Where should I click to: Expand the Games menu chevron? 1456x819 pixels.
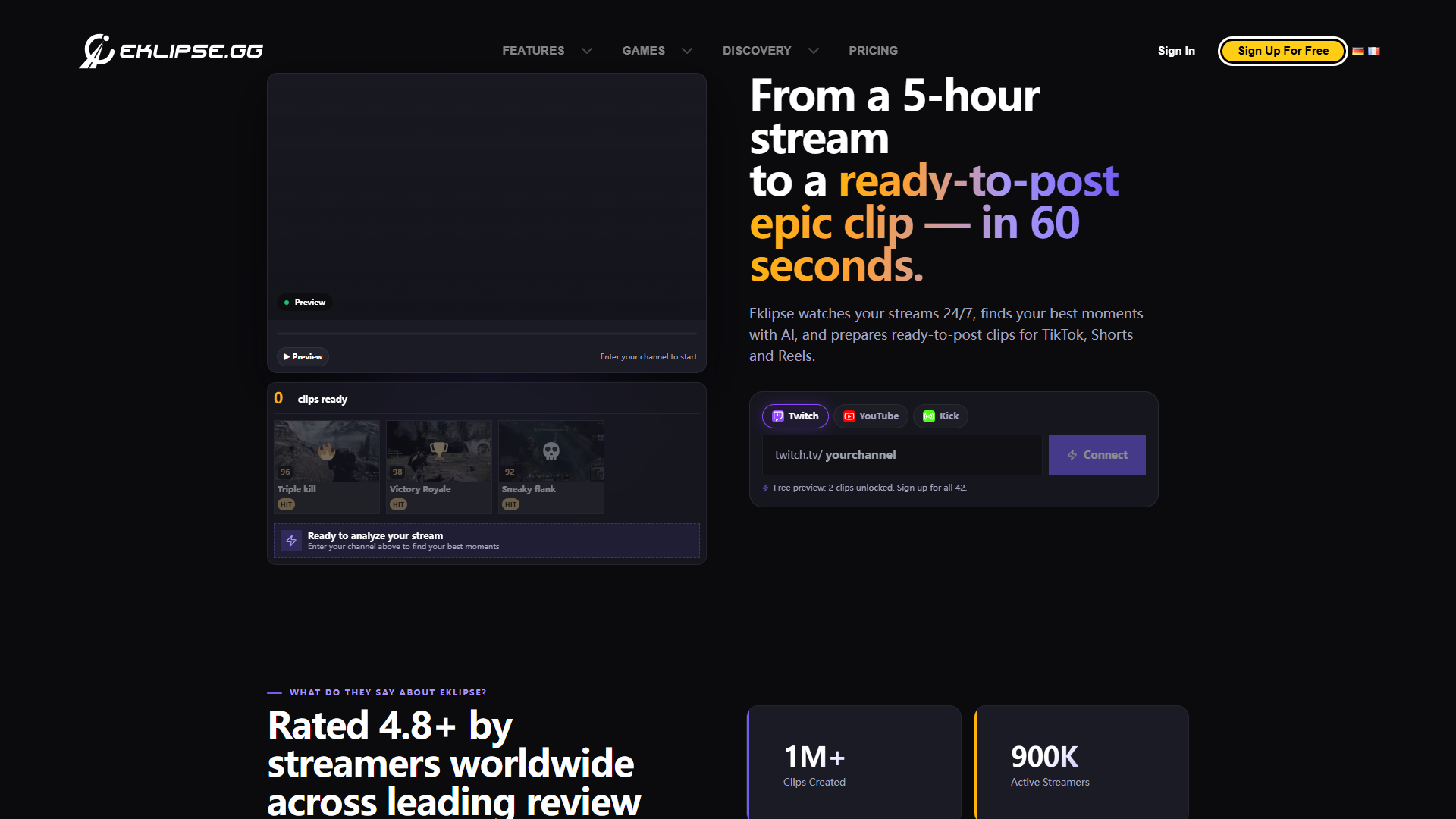[687, 51]
